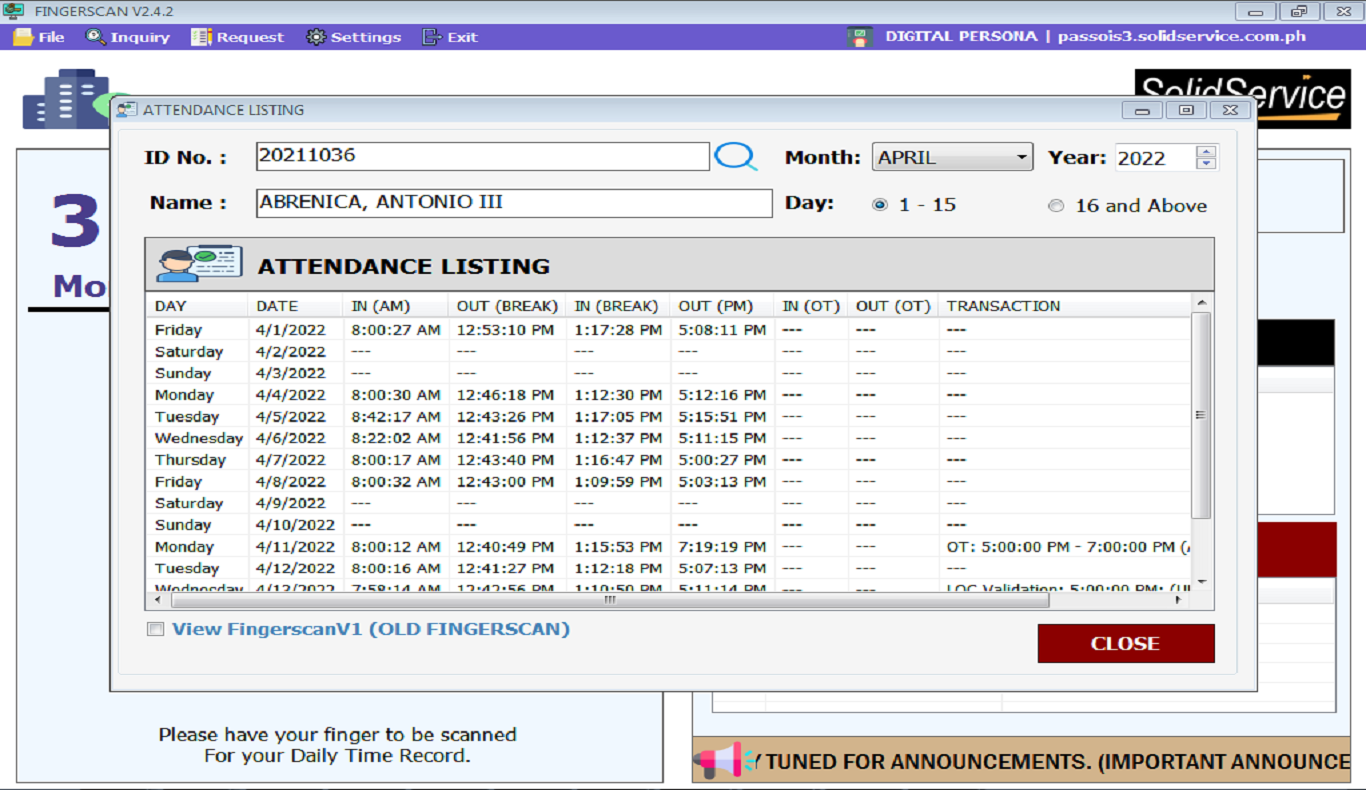
Task: Open the Settings menu
Action: [x=353, y=37]
